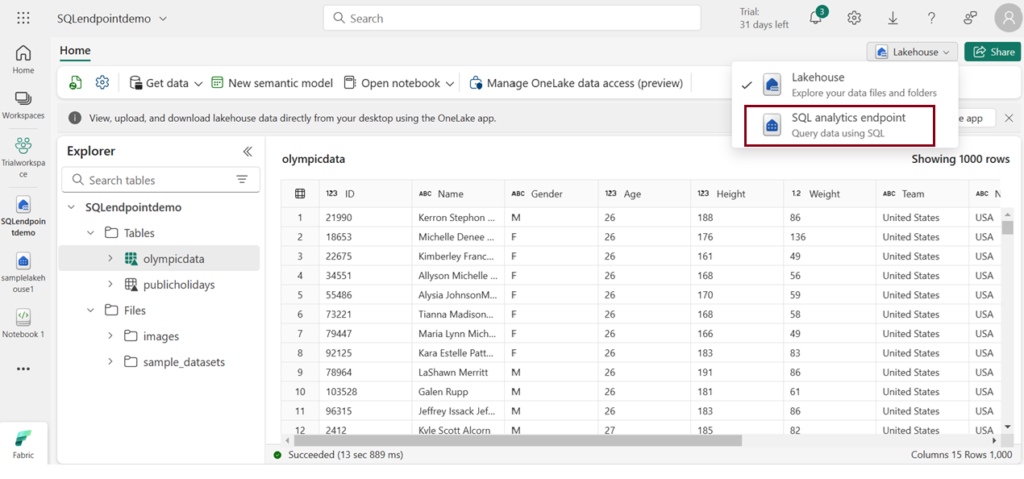Click the filter icon in search tables

pos(241,180)
